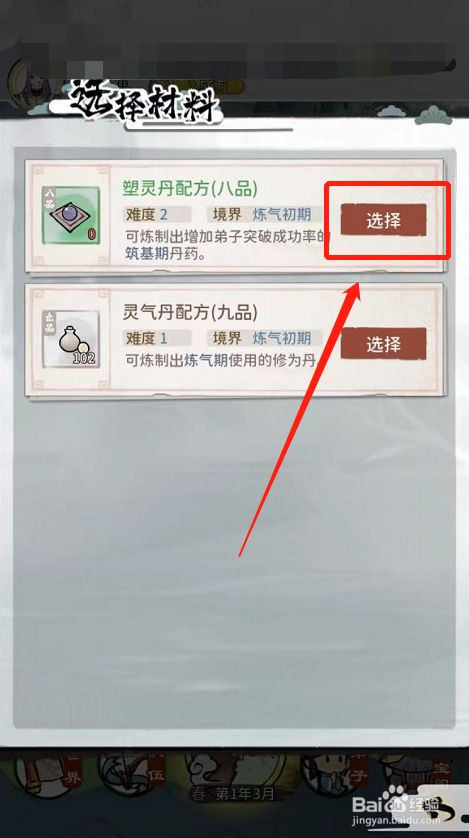The image size is (469, 838).
Task: Click 境界 炼气初期 tag on 灵气丹 recipe
Action: point(265,338)
